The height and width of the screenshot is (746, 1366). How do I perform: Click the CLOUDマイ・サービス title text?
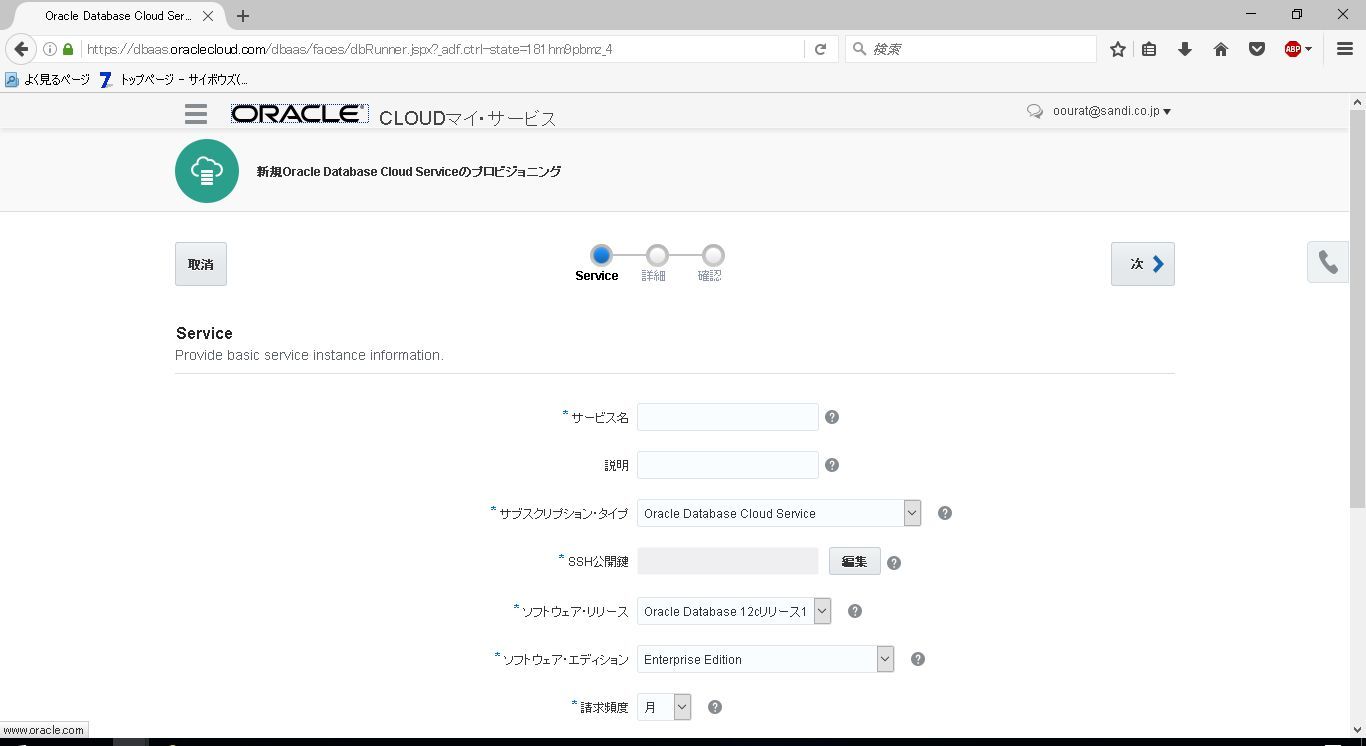[x=467, y=118]
